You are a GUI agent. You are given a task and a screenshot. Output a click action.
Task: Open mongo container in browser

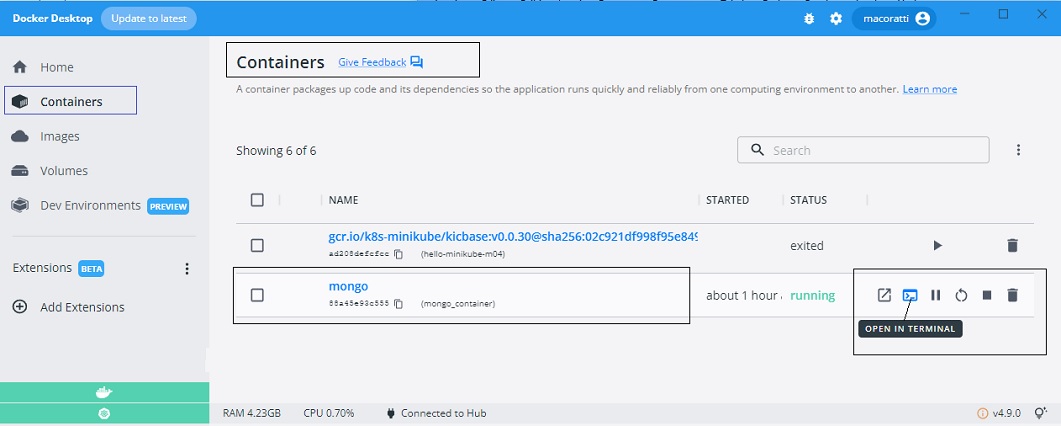(884, 295)
